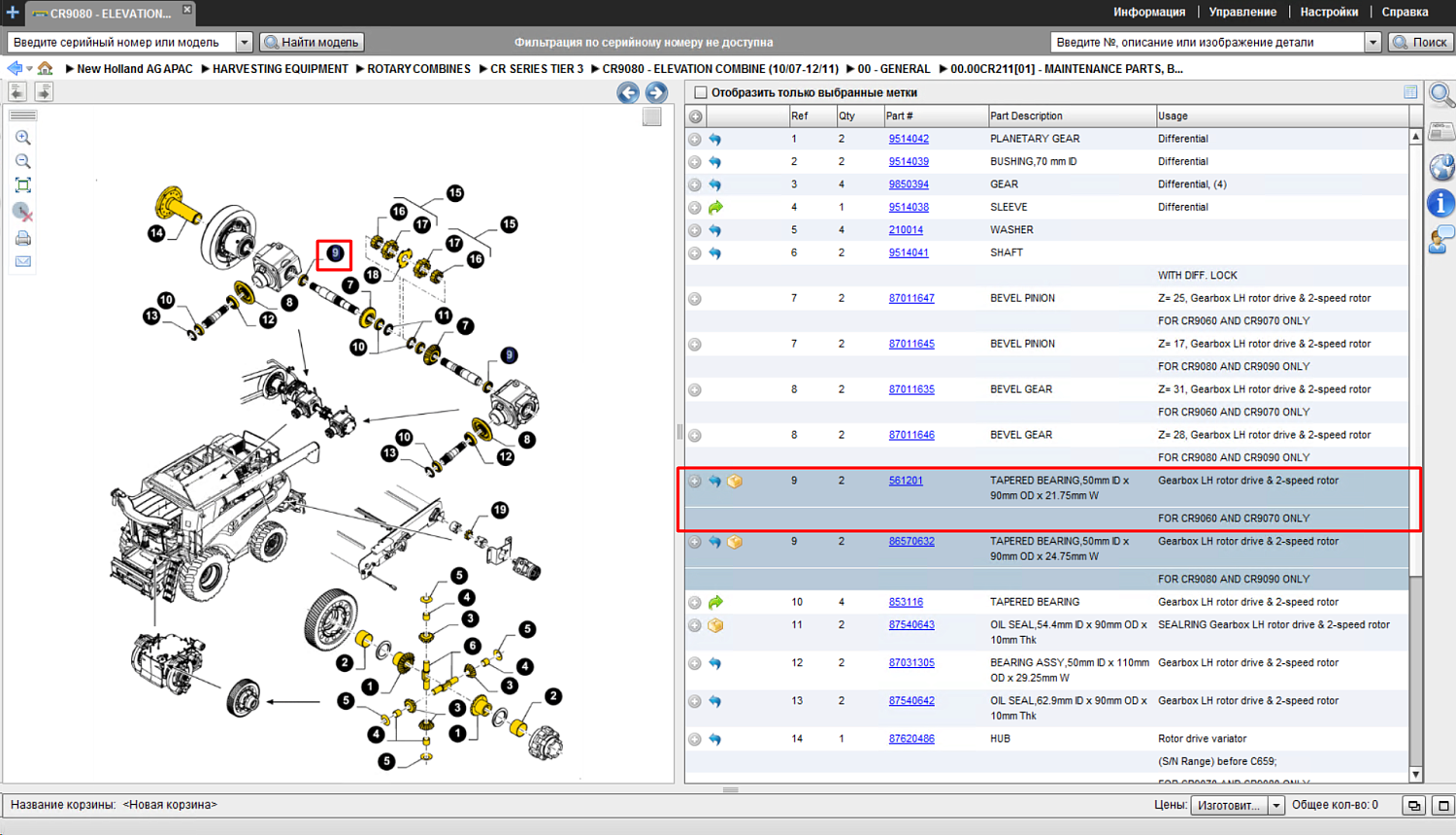1456x835 pixels.
Task: Select callout 18 on the diagram
Action: tap(373, 275)
